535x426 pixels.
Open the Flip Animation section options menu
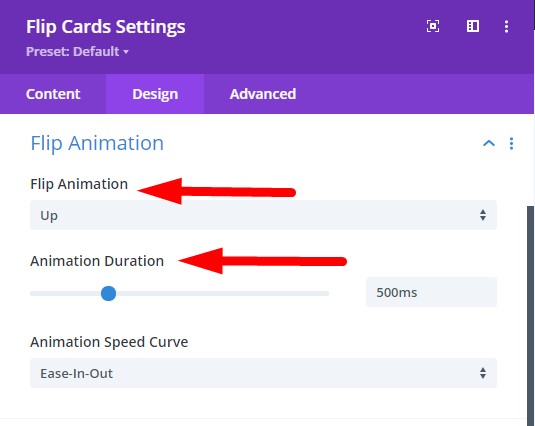511,144
